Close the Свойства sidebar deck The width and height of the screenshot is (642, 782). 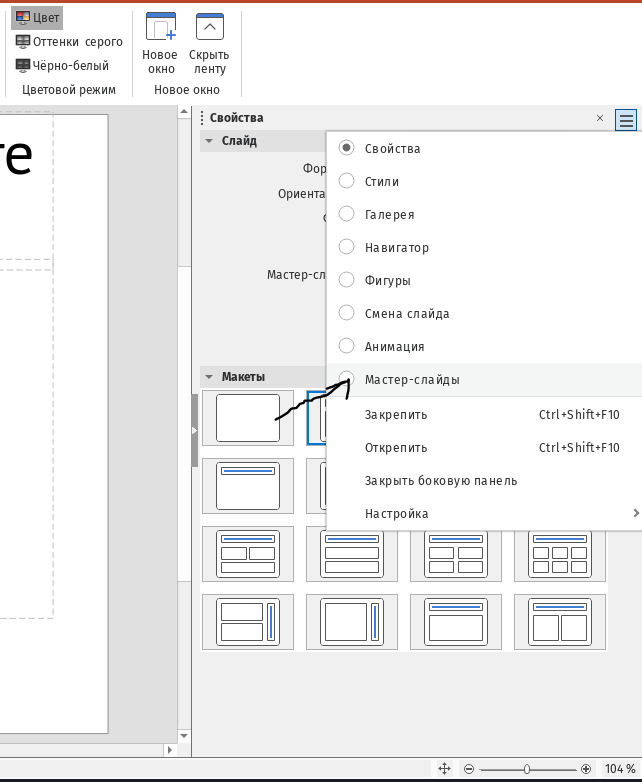tap(600, 118)
